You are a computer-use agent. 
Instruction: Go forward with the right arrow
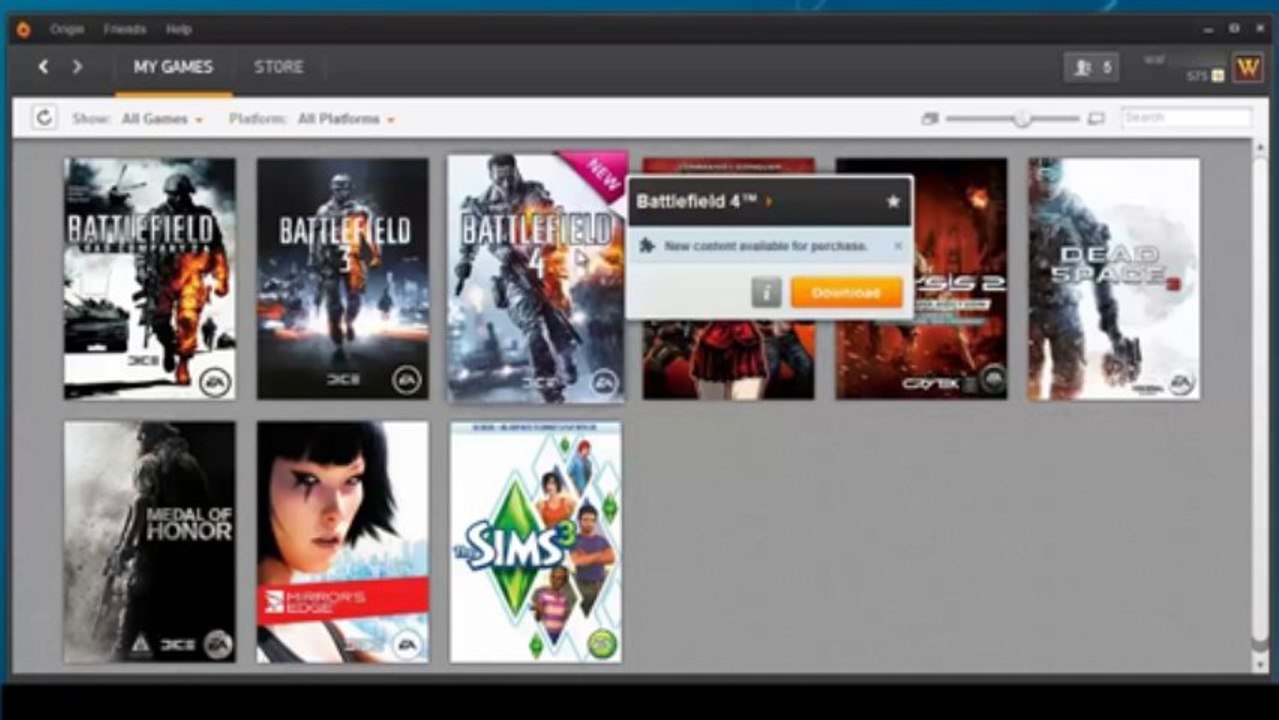point(77,67)
